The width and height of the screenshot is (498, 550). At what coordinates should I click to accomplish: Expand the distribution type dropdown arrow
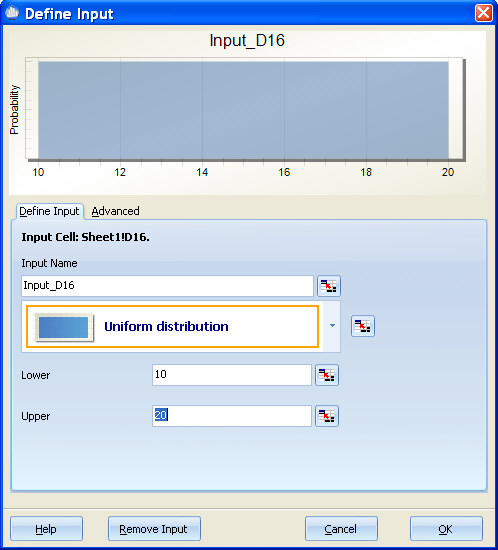[332, 326]
